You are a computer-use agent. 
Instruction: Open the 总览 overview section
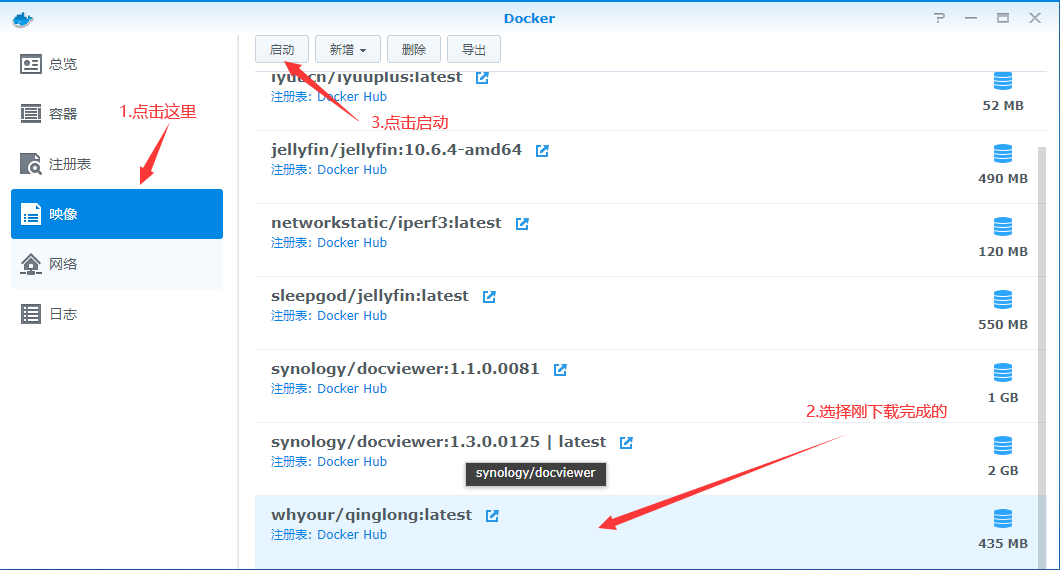click(117, 64)
